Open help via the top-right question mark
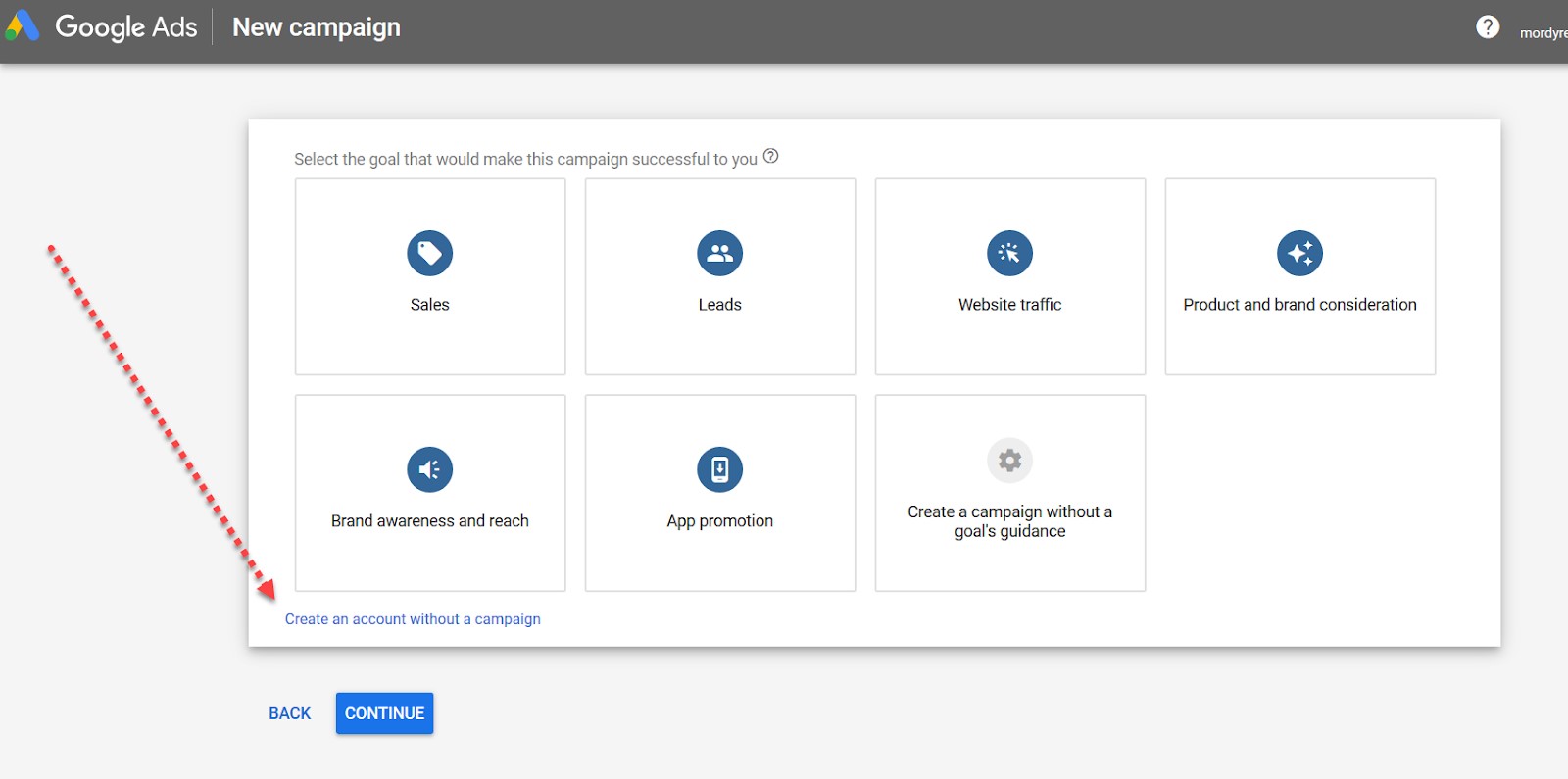The width and height of the screenshot is (1568, 779). pos(1487,27)
